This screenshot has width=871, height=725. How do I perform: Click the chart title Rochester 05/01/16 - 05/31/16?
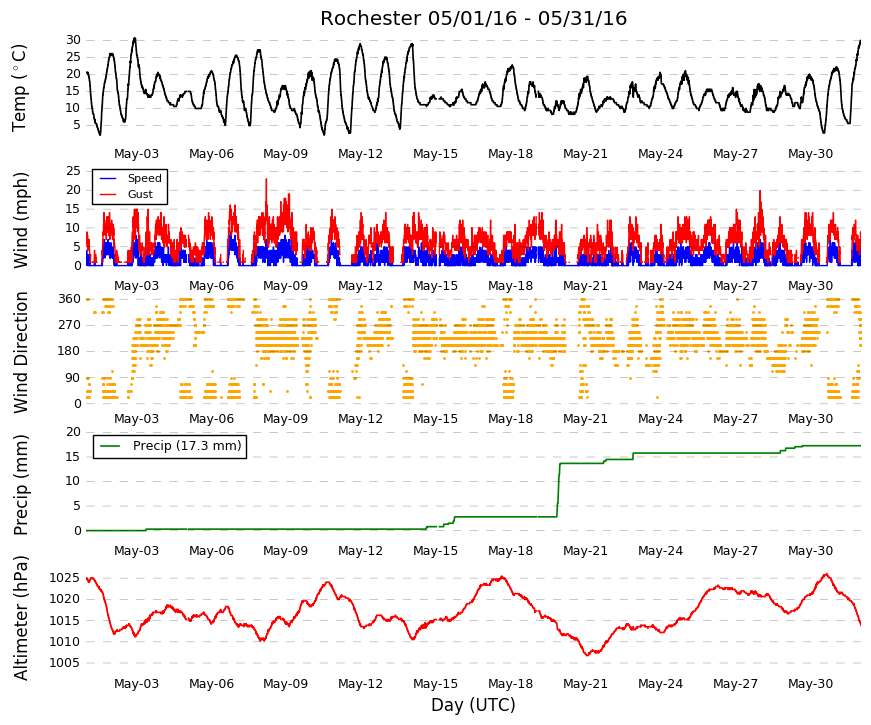pyautogui.click(x=473, y=18)
